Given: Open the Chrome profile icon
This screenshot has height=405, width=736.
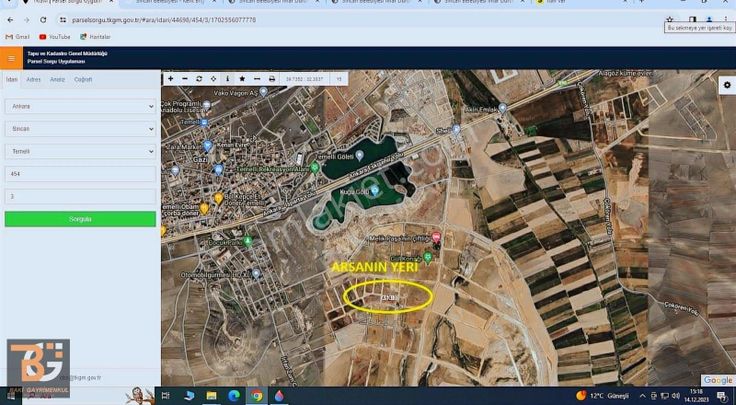Looking at the screenshot, I should [709, 20].
